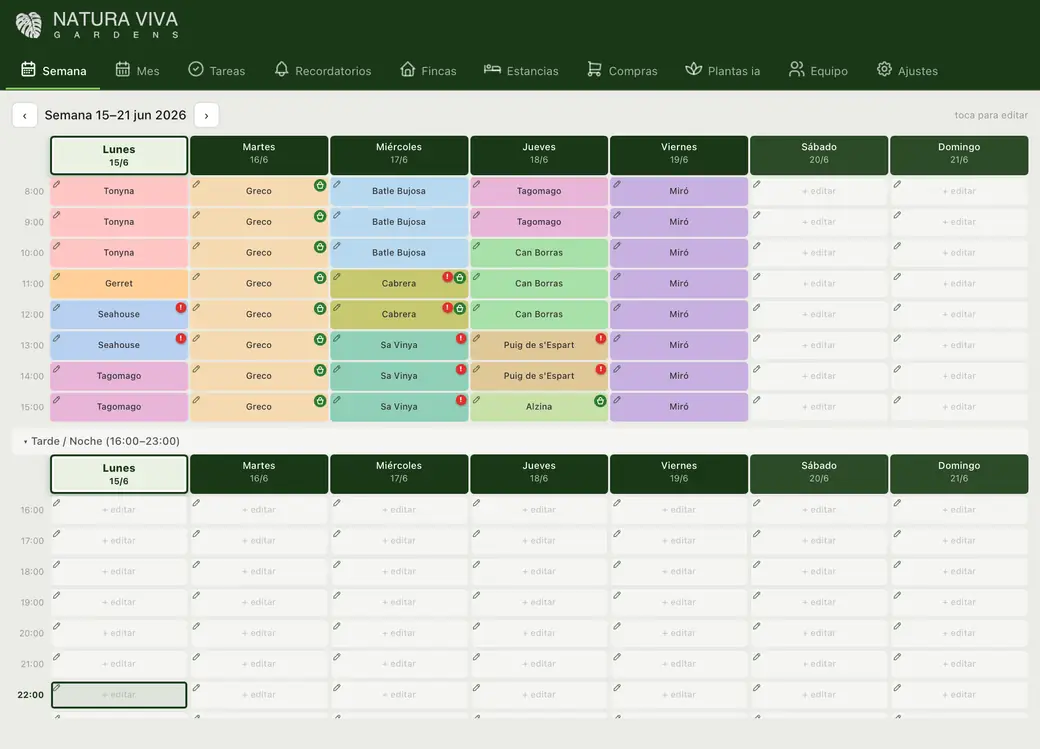Click the 'toca para editar' hint text
Viewport: 1040px width, 749px height.
[x=991, y=115]
